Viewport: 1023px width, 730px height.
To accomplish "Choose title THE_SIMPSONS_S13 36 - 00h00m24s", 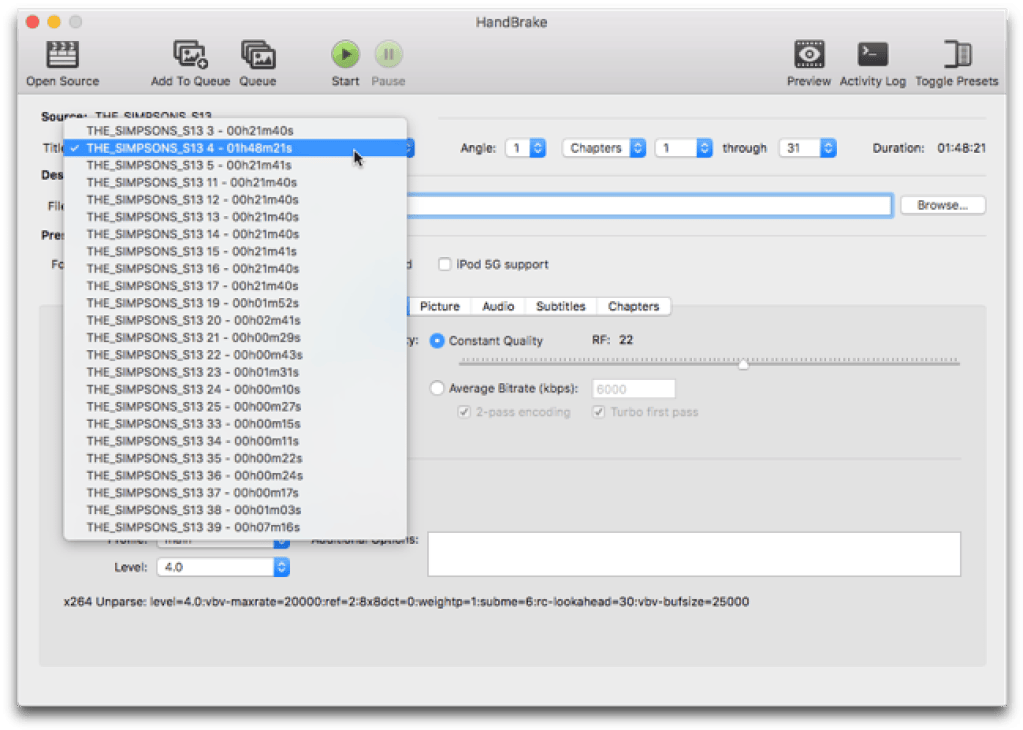I will coord(235,476).
